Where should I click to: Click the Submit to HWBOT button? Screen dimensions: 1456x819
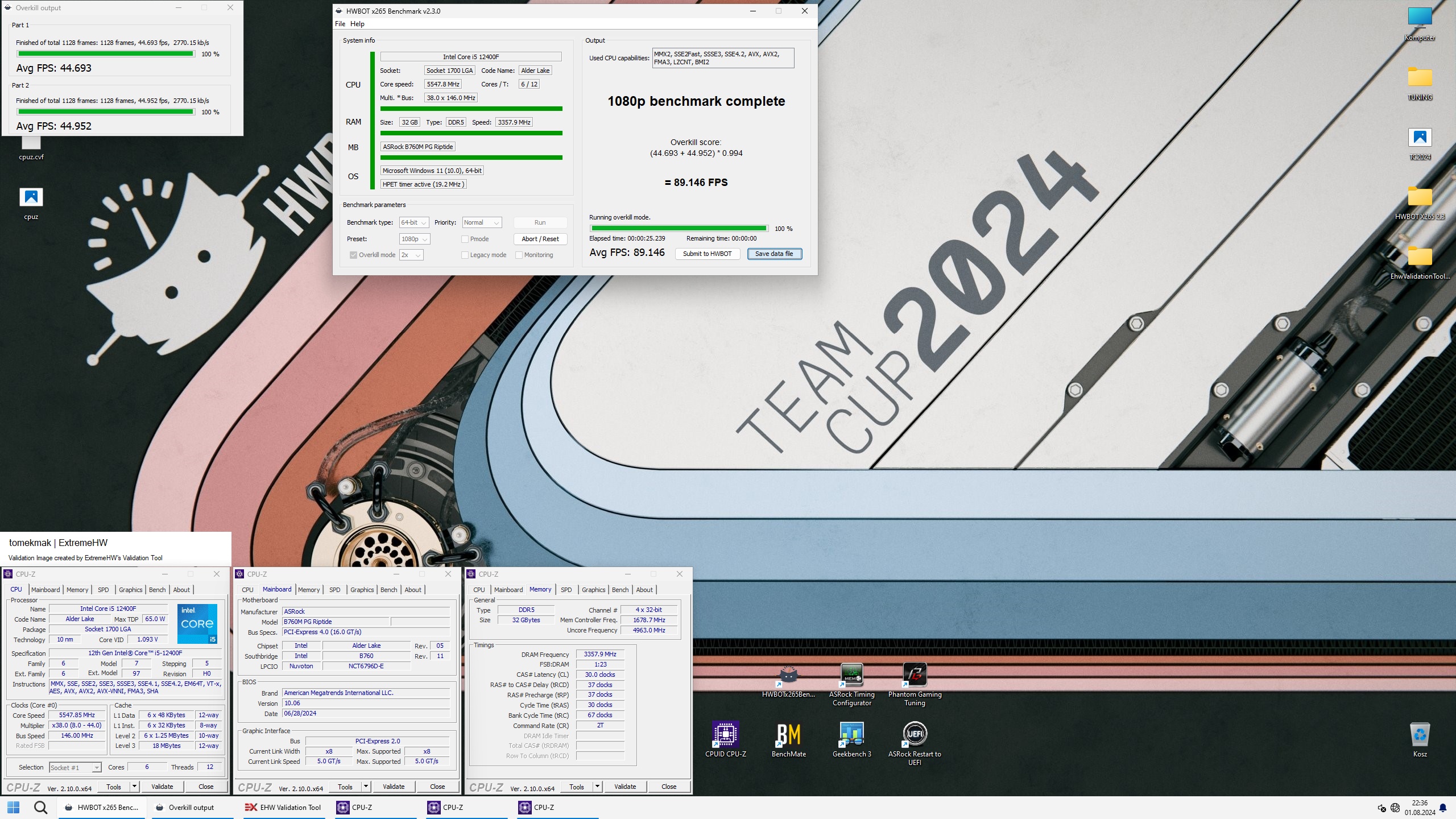tap(707, 254)
